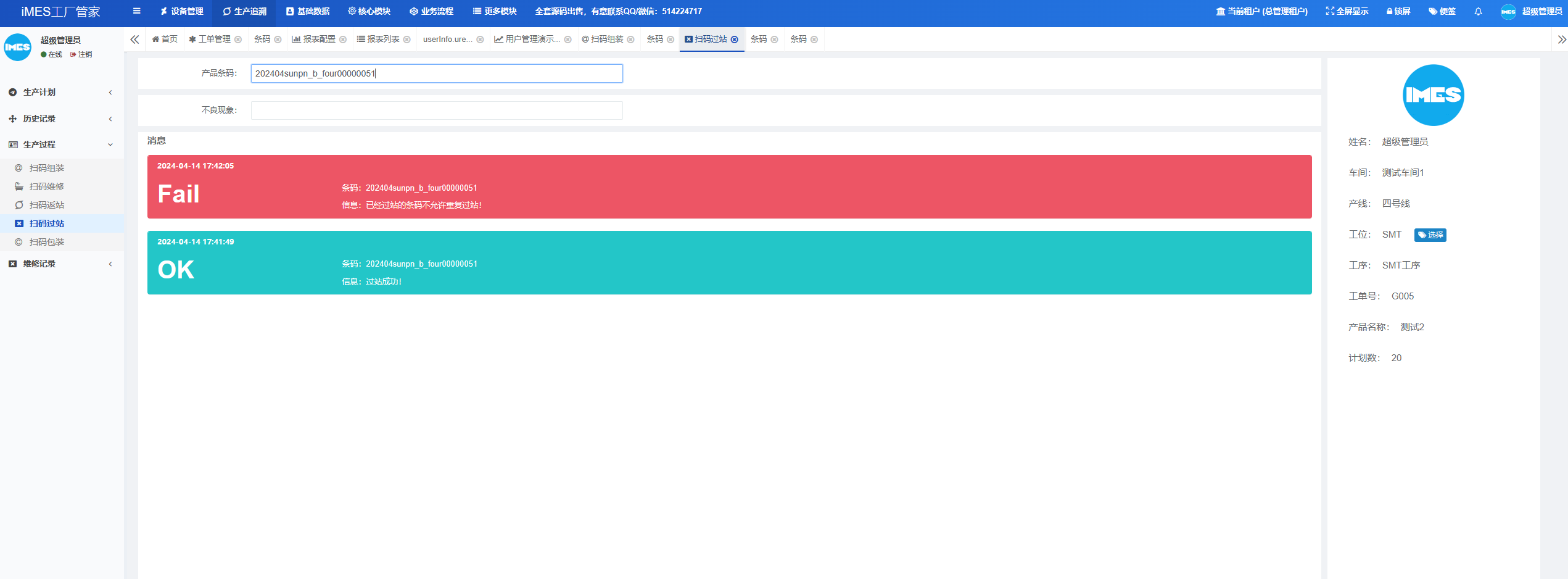Click timestamp 2024-04-14 17:42:05
Image resolution: width=1568 pixels, height=579 pixels.
(x=196, y=165)
